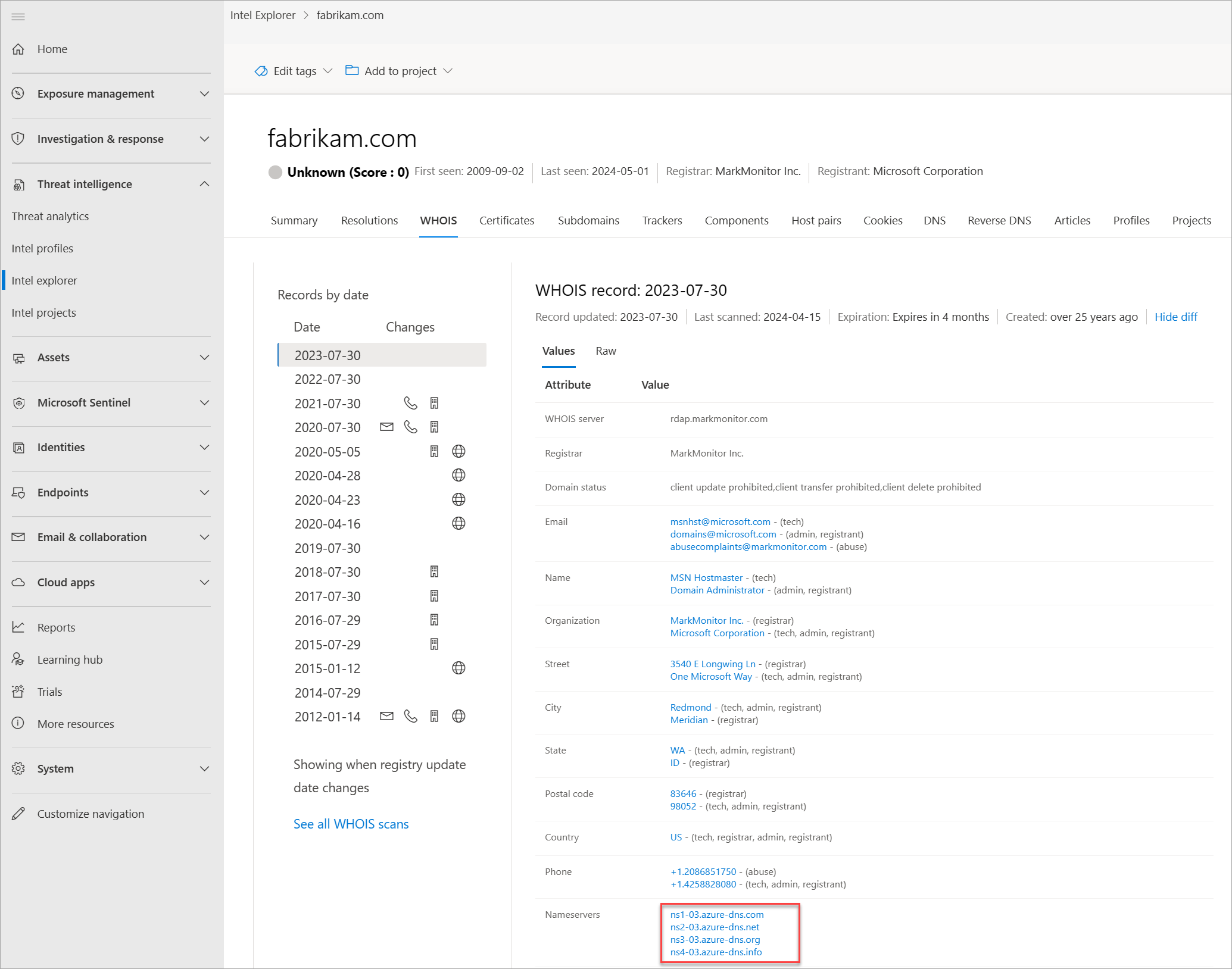This screenshot has width=1232, height=969.
Task: Expand the Endpoints section chevron
Action: 204,492
